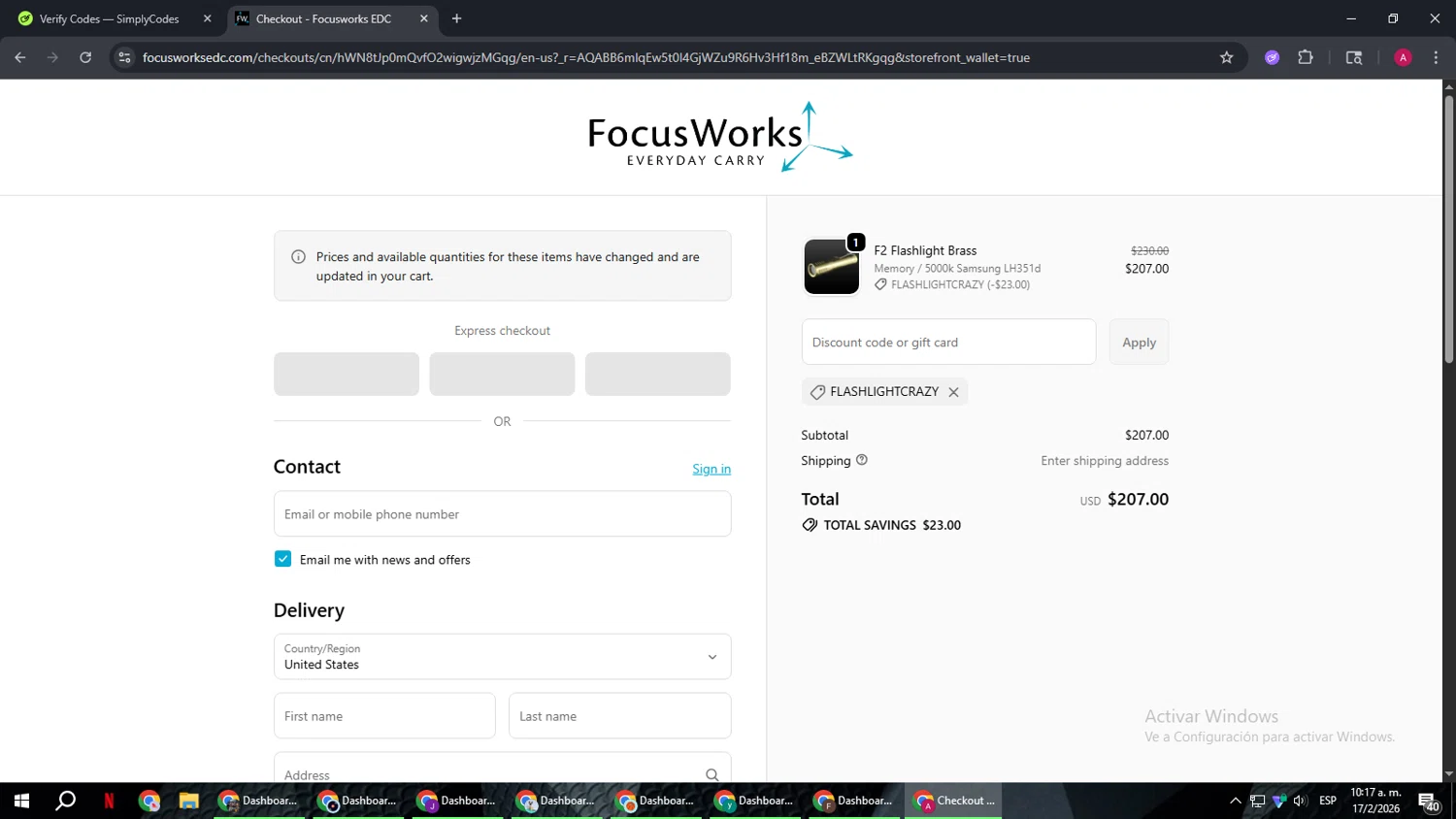
Task: Uncheck Email me with news and offers
Action: [282, 559]
